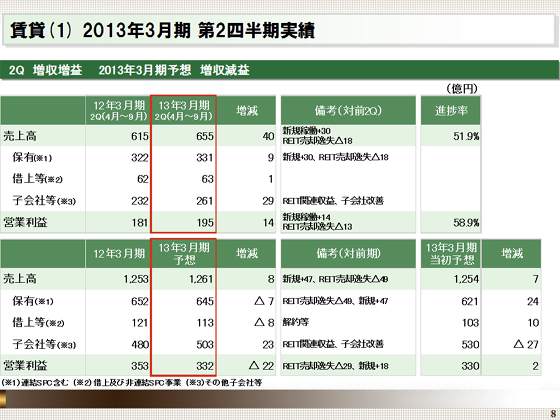Select the value 330
This screenshot has height=420, width=560.
click(470, 366)
